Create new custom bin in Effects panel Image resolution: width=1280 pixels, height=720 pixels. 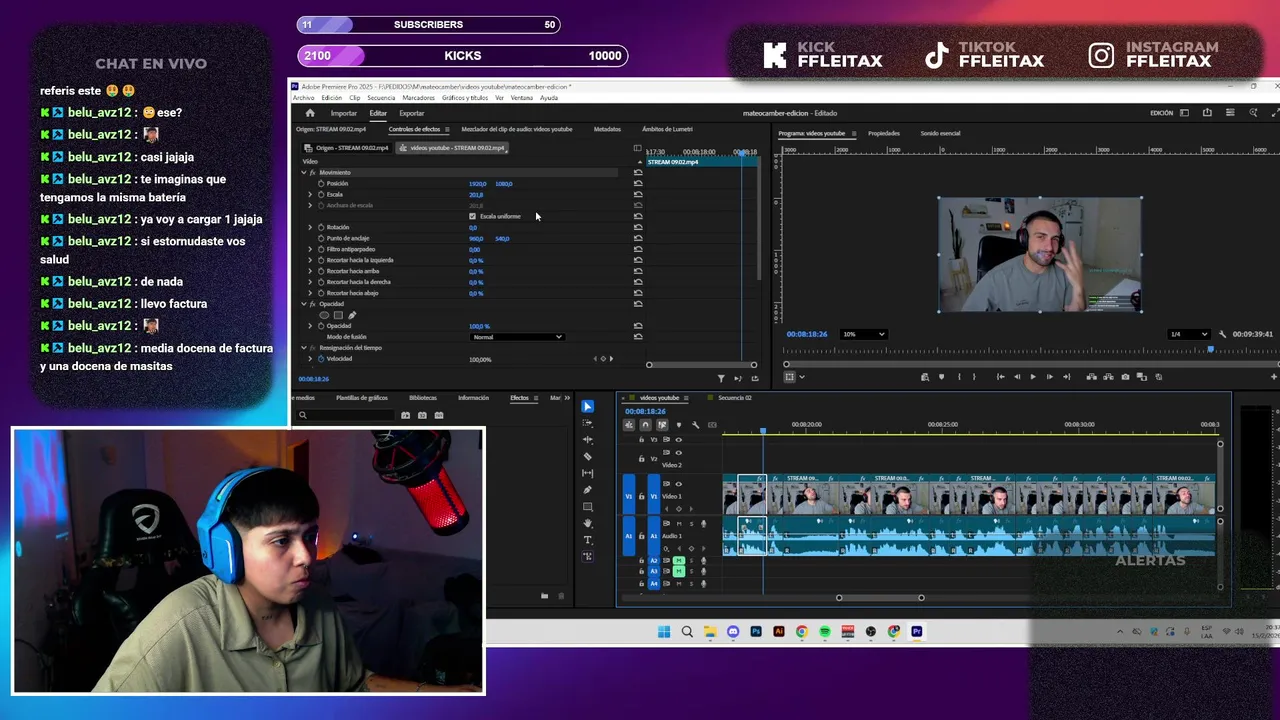[544, 596]
